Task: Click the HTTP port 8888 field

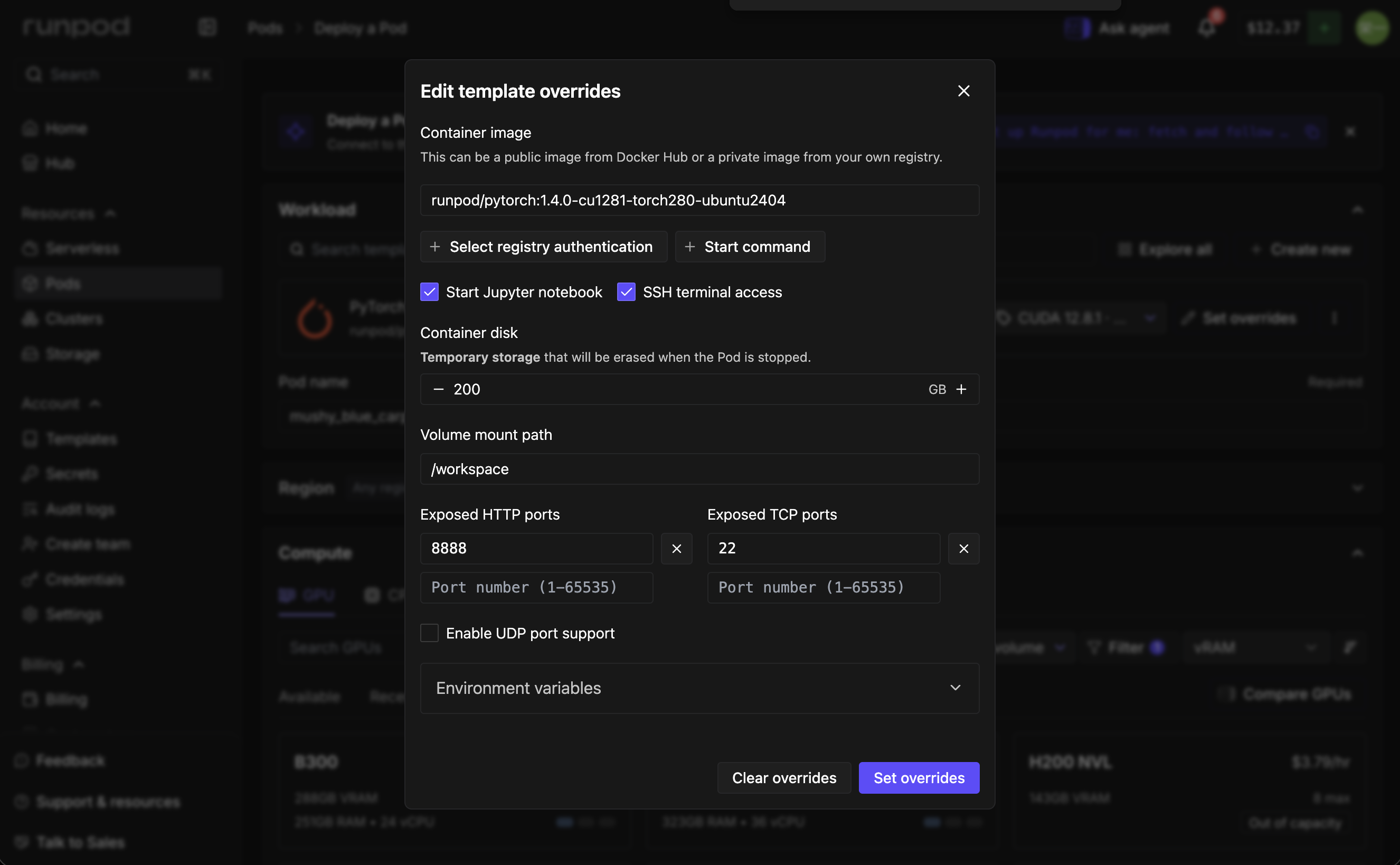Action: (536, 548)
